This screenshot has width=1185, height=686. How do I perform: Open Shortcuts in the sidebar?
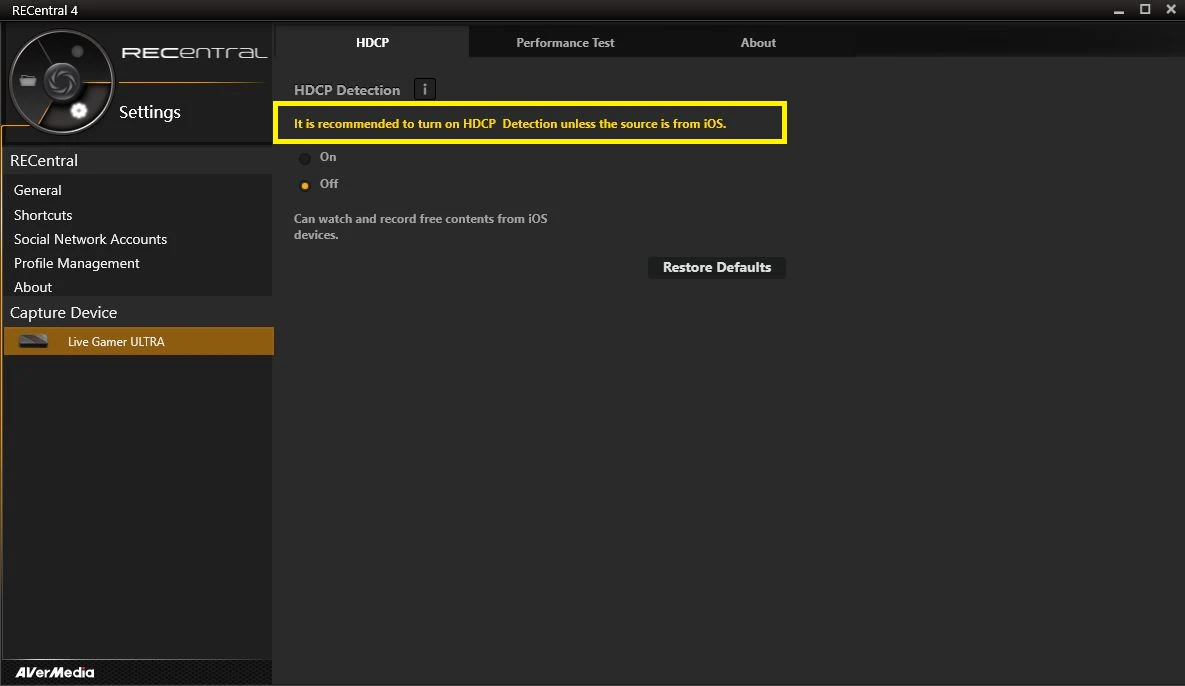pos(43,215)
